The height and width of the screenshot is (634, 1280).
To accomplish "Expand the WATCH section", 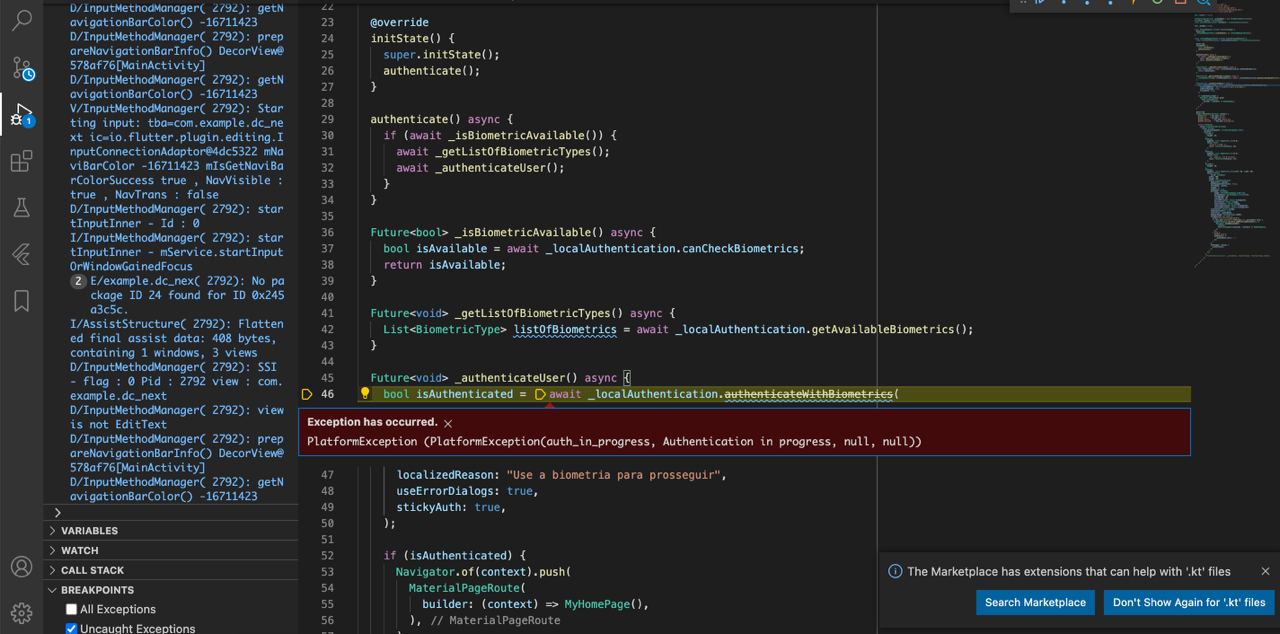I will point(170,550).
